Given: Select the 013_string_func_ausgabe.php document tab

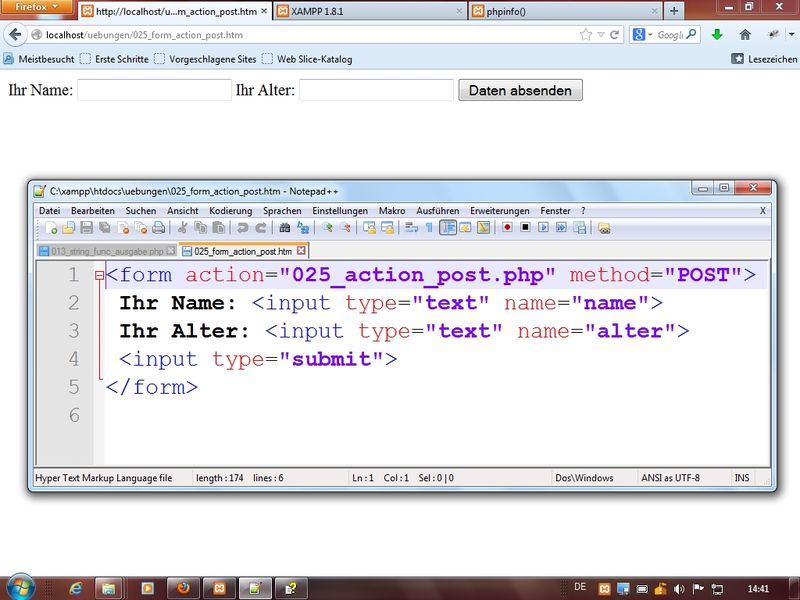Looking at the screenshot, I should click(x=100, y=251).
